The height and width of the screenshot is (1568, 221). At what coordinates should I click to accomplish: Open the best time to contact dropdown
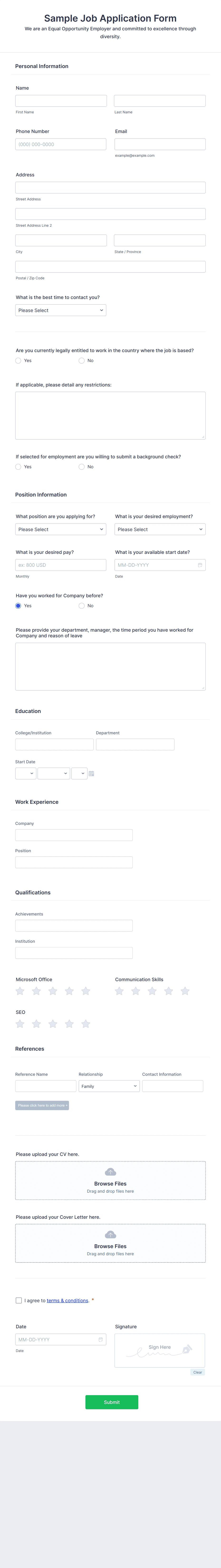(x=60, y=310)
